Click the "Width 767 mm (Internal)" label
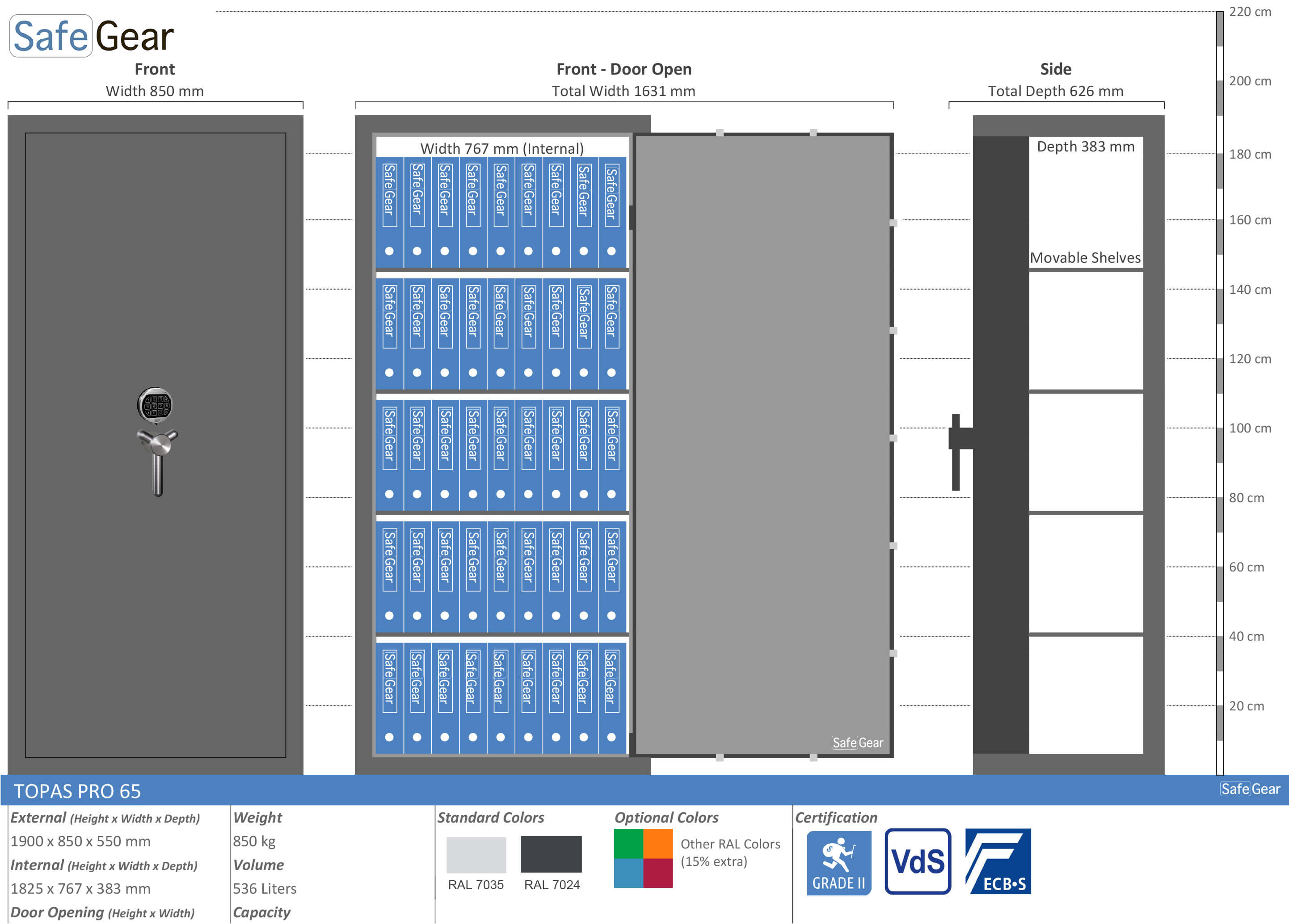Viewport: 1289px width, 924px height. (x=502, y=148)
